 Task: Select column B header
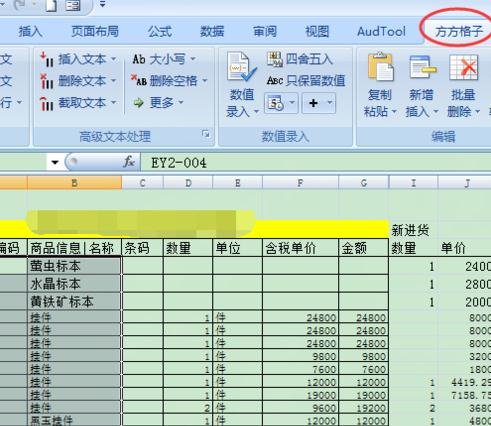(x=75, y=183)
